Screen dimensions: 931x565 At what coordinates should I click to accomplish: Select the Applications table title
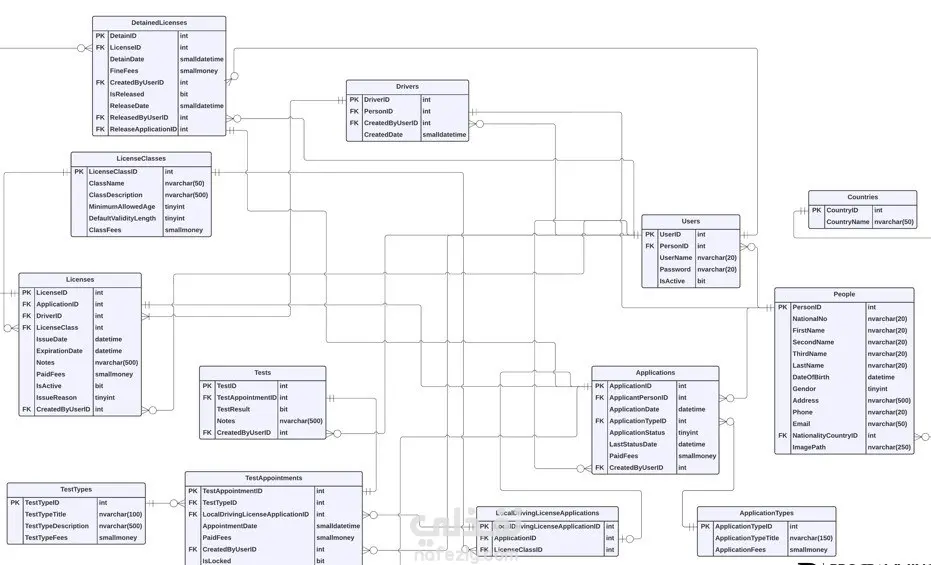(655, 373)
